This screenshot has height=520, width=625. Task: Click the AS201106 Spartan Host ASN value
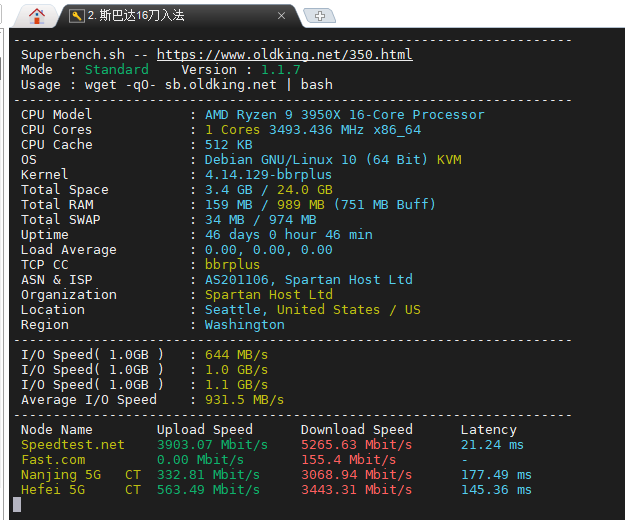[x=308, y=280]
